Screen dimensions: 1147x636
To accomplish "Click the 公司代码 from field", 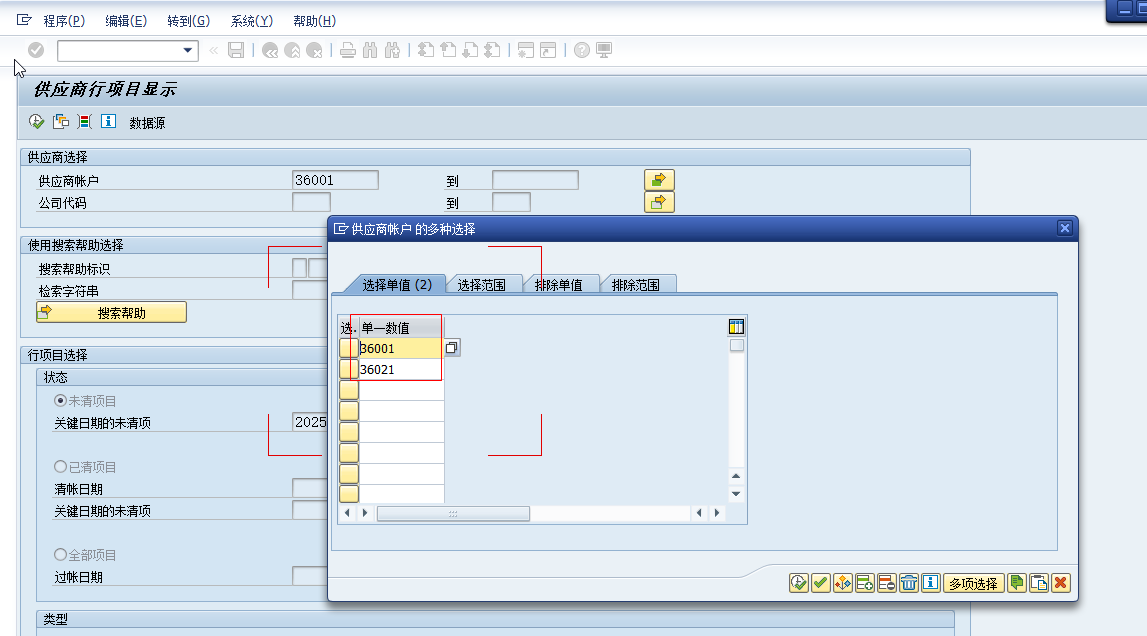I will (311, 202).
